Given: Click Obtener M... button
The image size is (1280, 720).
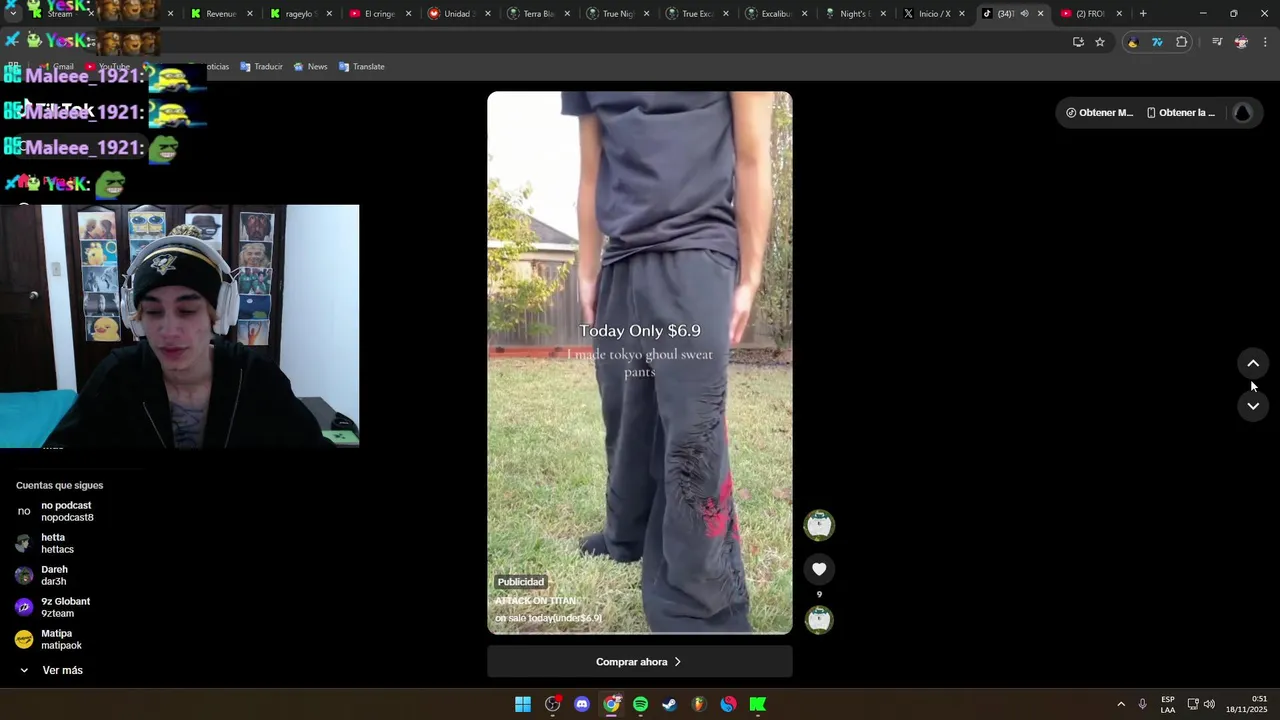Looking at the screenshot, I should [x=1099, y=113].
